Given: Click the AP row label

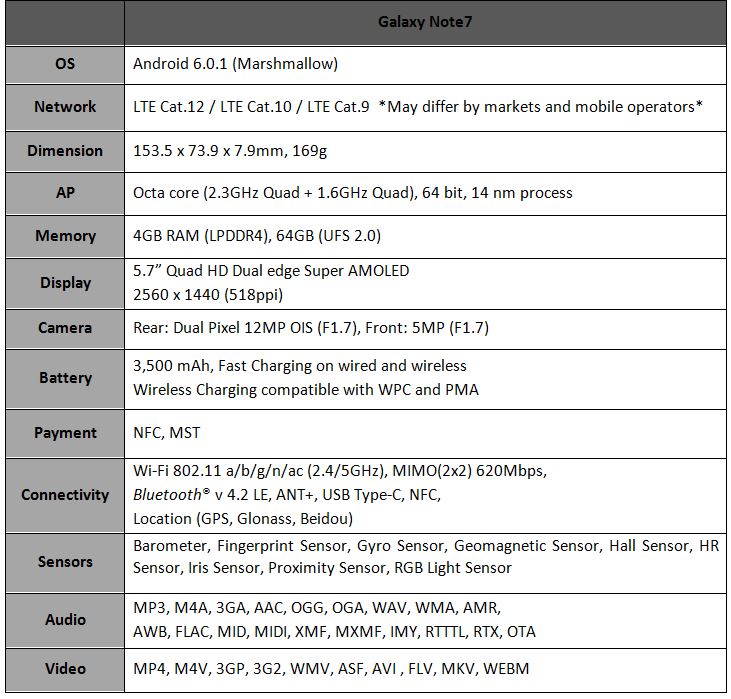Looking at the screenshot, I should [65, 193].
